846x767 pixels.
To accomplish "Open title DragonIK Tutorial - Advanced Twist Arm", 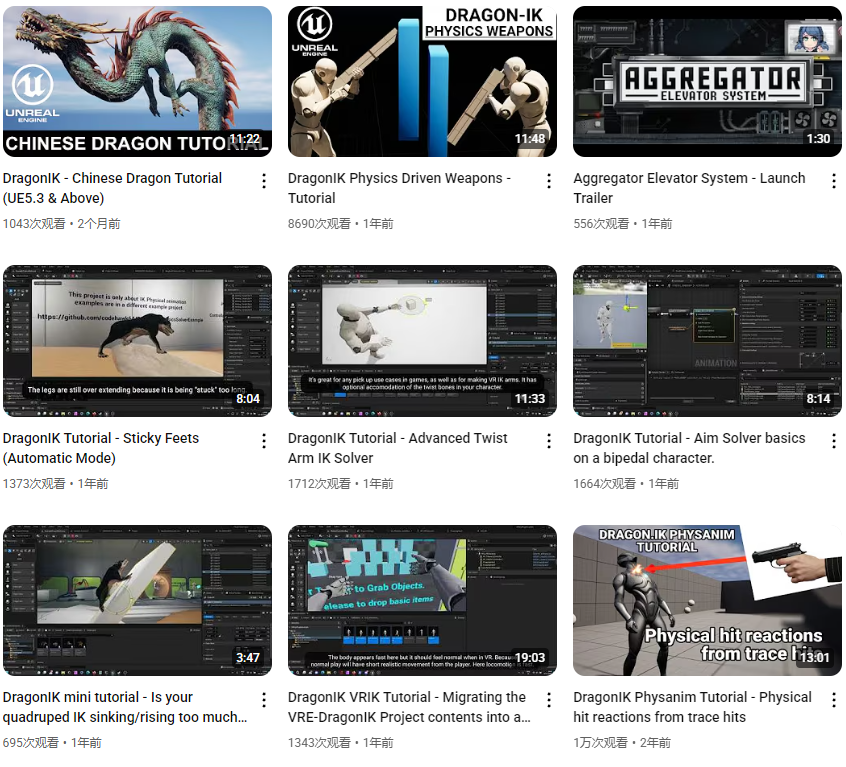I will pyautogui.click(x=398, y=448).
